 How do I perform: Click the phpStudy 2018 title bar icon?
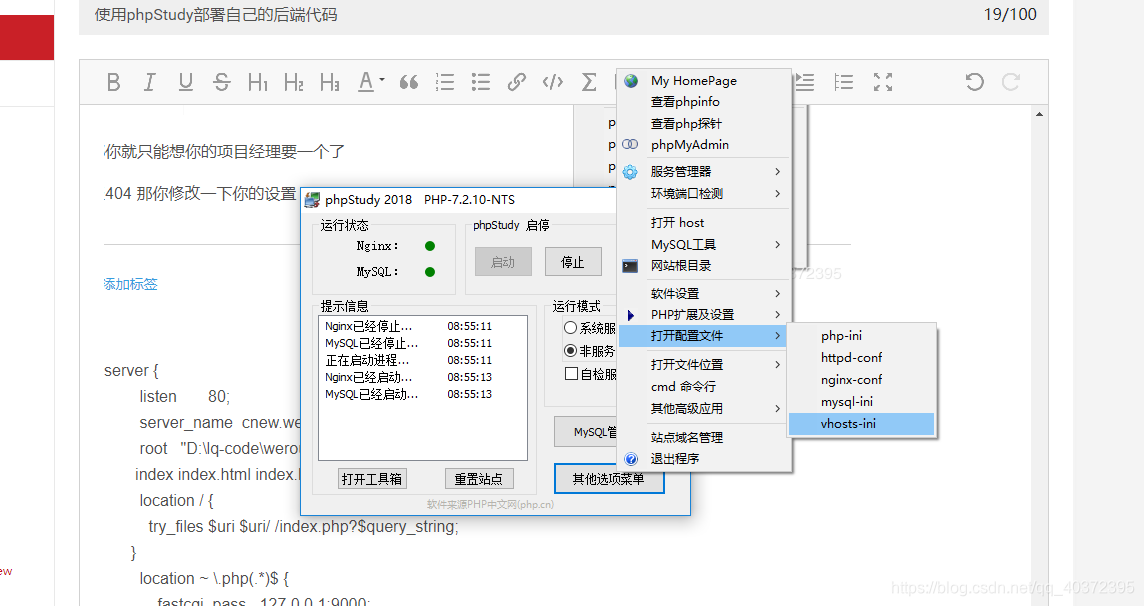(x=312, y=200)
